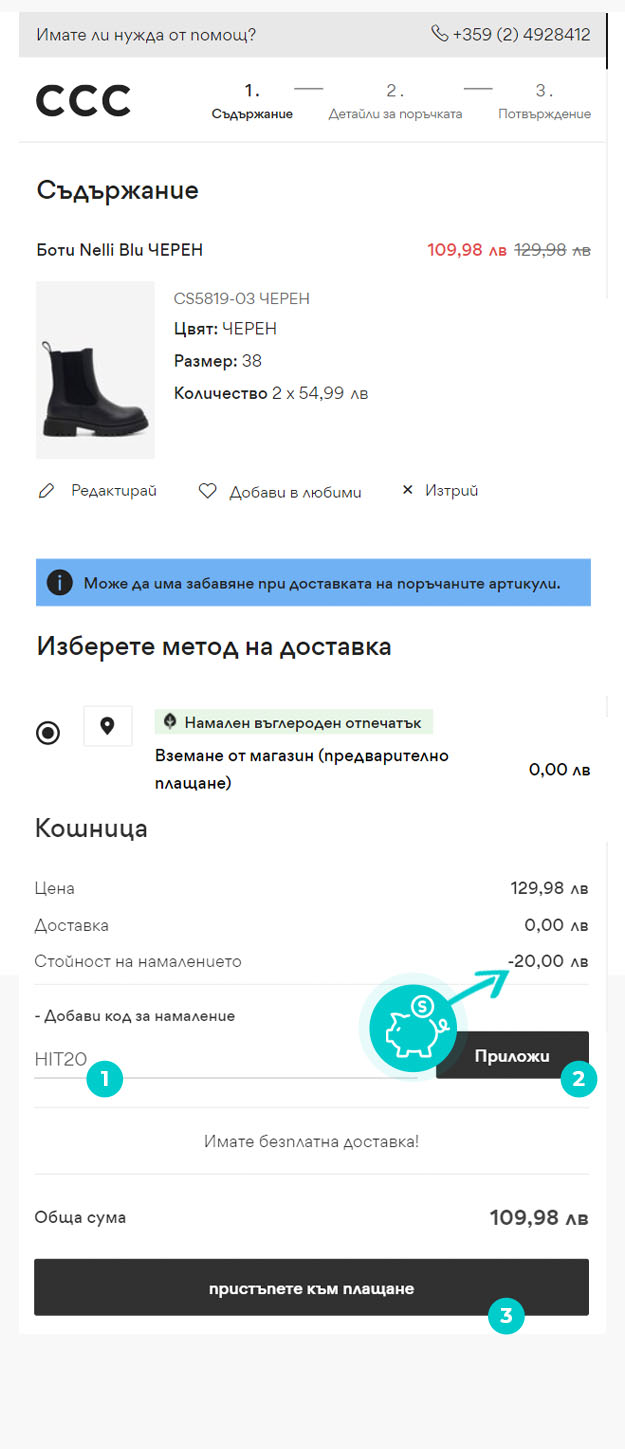Go to step 3 Потвърждение

tap(544, 102)
